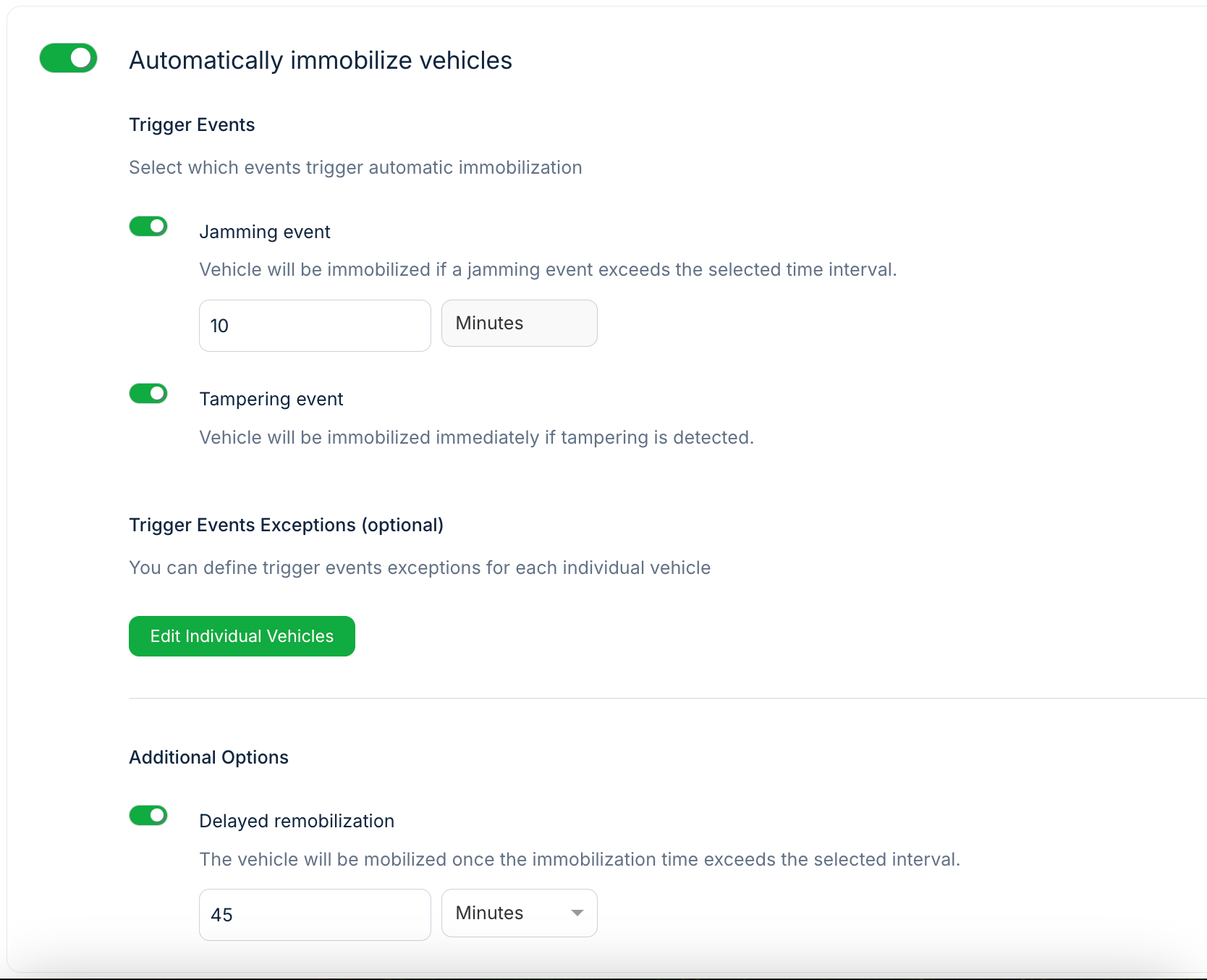This screenshot has width=1207, height=980.
Task: Select the Tampering event label text
Action: (x=271, y=400)
